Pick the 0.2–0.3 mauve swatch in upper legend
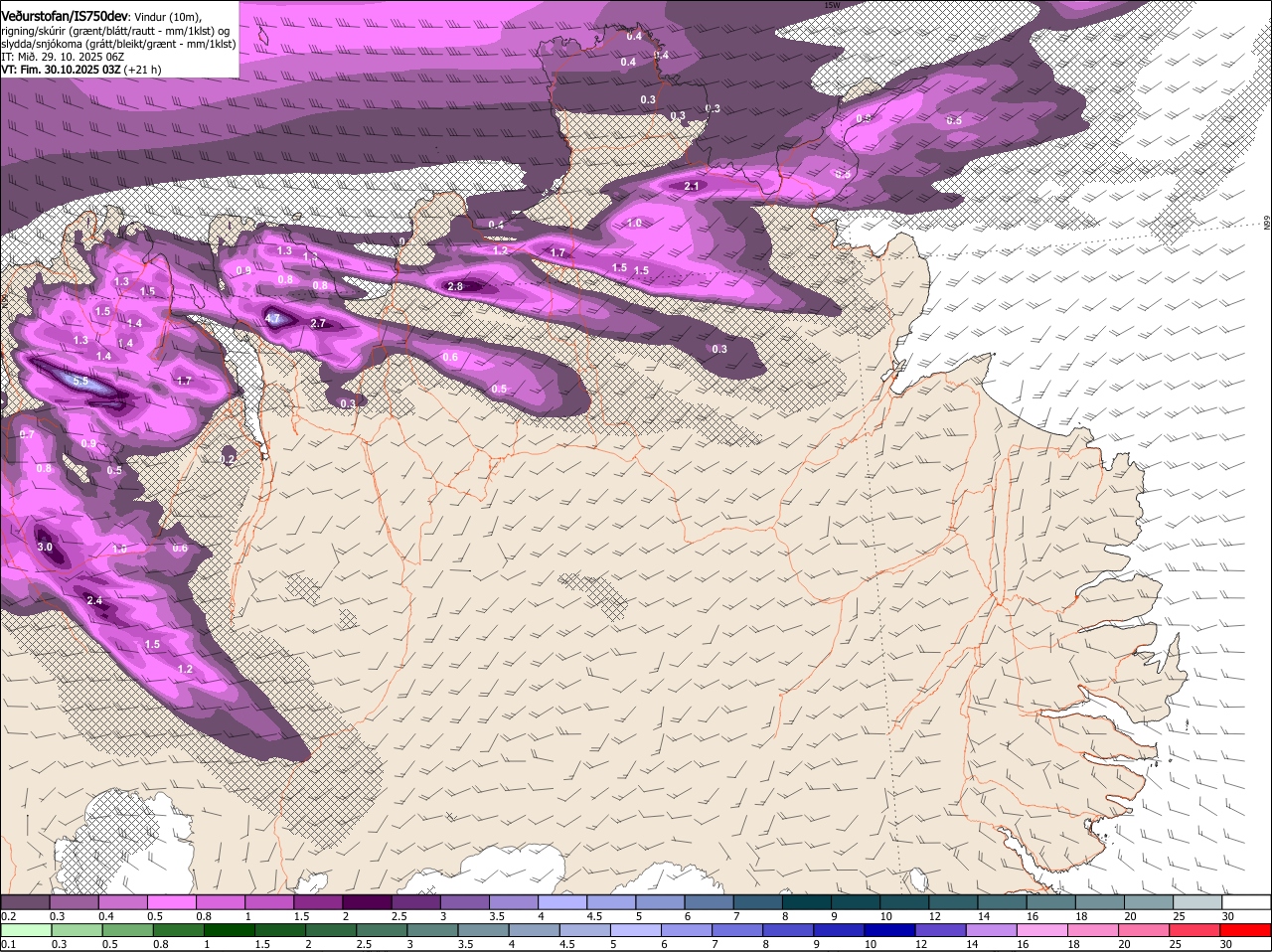This screenshot has width=1272, height=952. point(25,902)
